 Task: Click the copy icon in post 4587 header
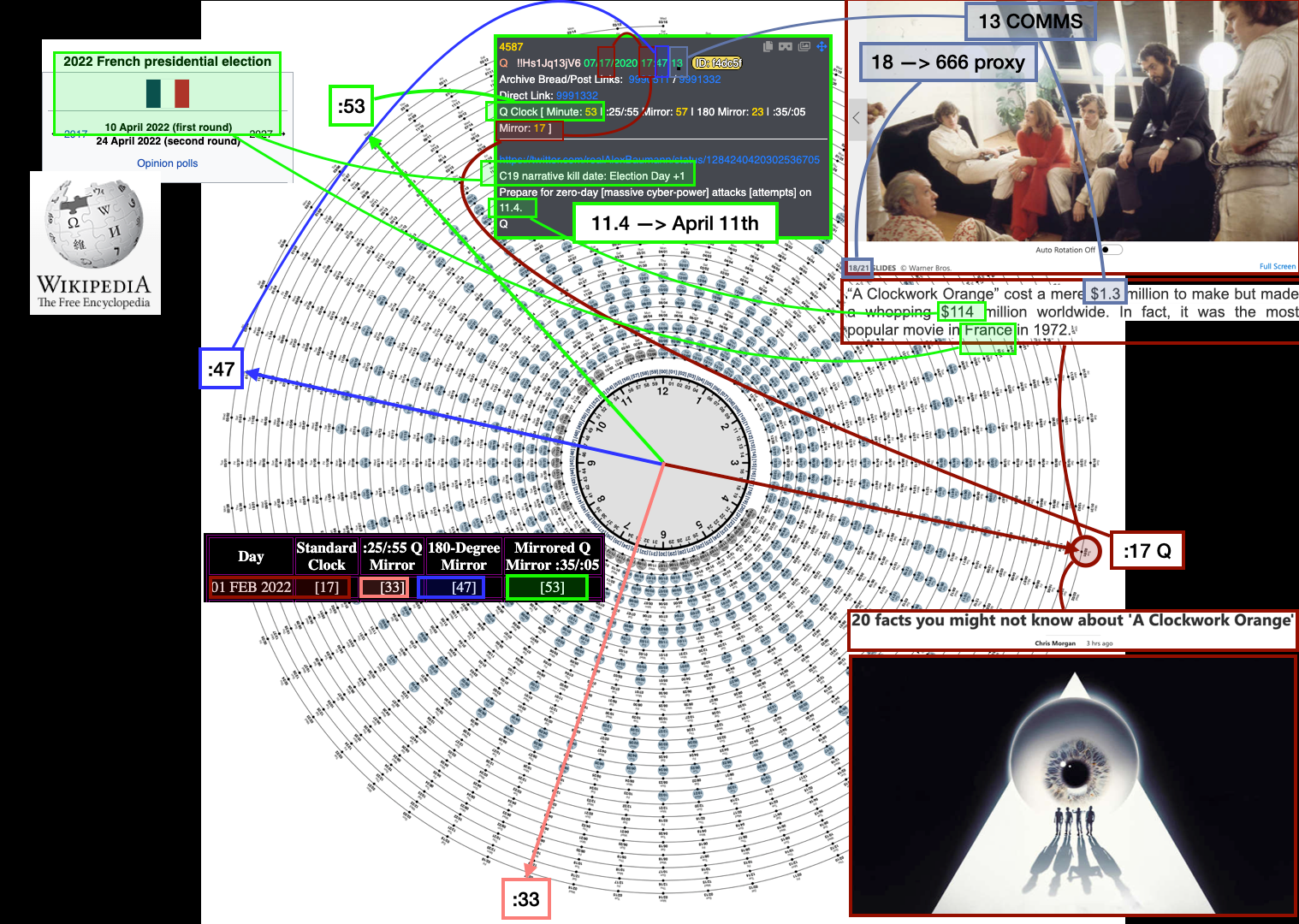pyautogui.click(x=768, y=46)
